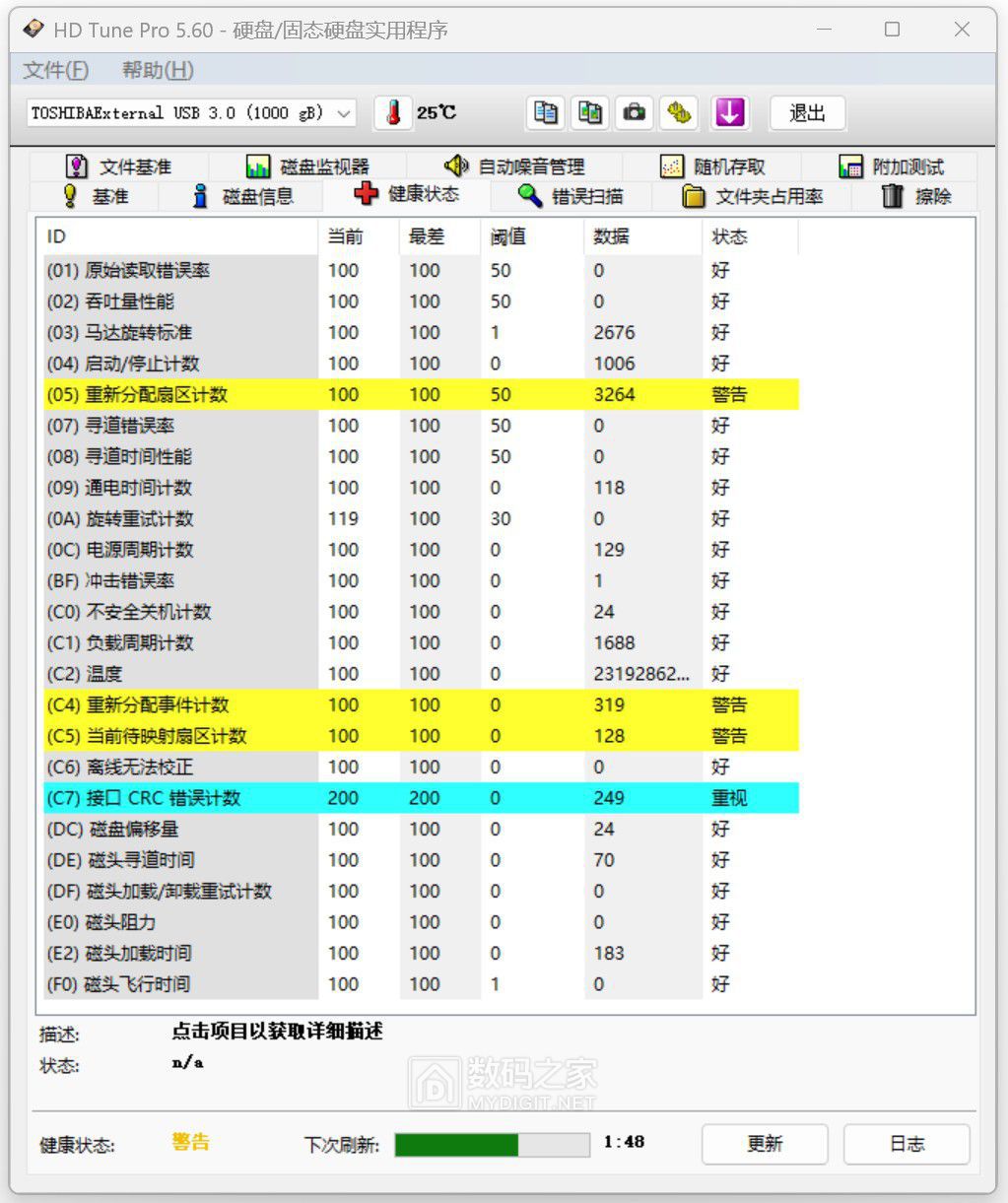Select the (07) 寻道错误率 row
Image resolution: width=1008 pixels, height=1203 pixels.
tap(421, 426)
